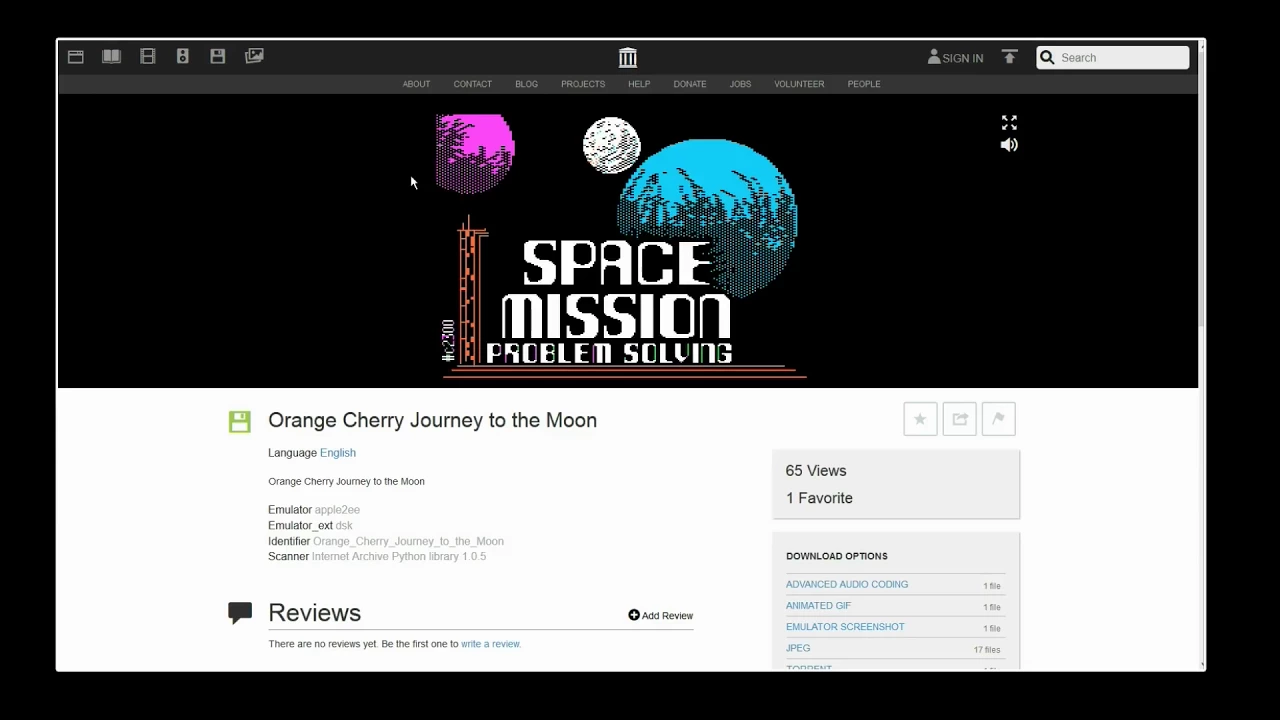The image size is (1280, 720).
Task: Open the Web archive icon
Action: pyautogui.click(x=76, y=57)
